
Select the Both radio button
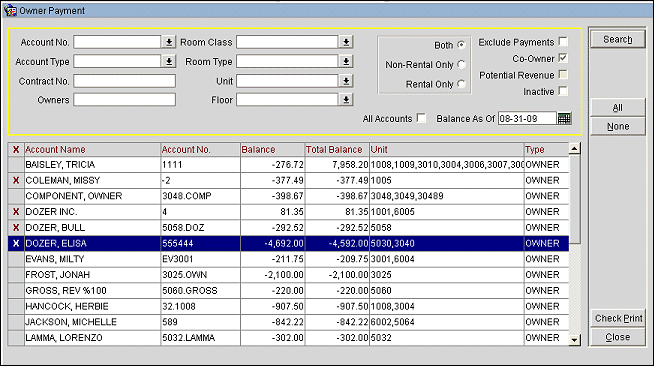tap(461, 45)
